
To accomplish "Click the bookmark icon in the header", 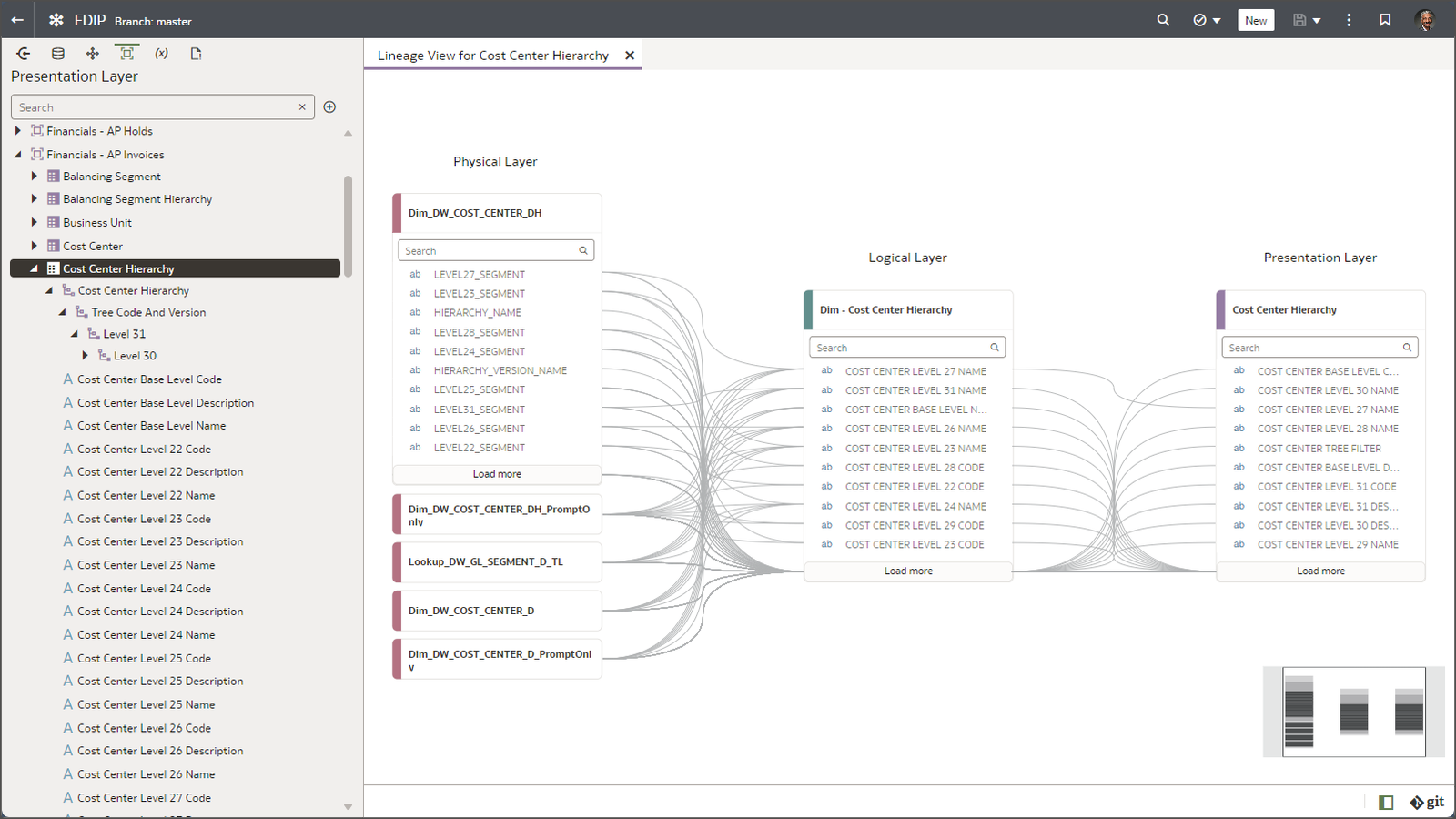I will tap(1386, 19).
